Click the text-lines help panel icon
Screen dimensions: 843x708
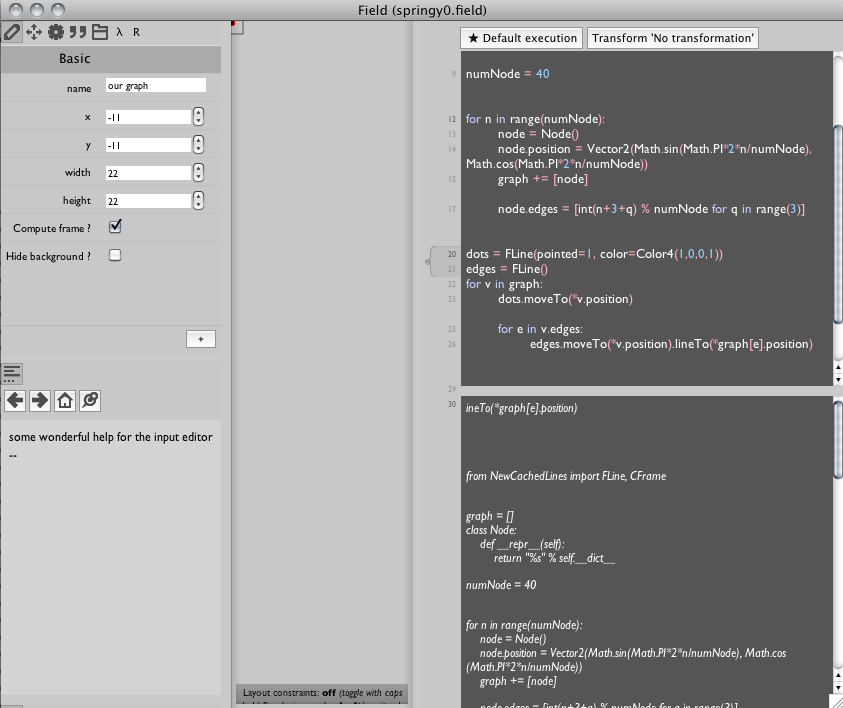[12, 374]
